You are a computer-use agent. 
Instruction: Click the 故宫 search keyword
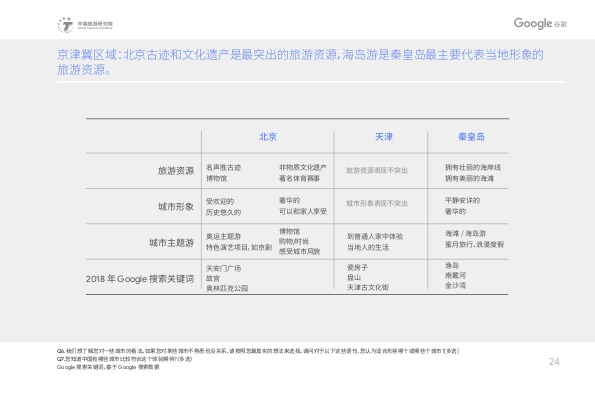213,278
